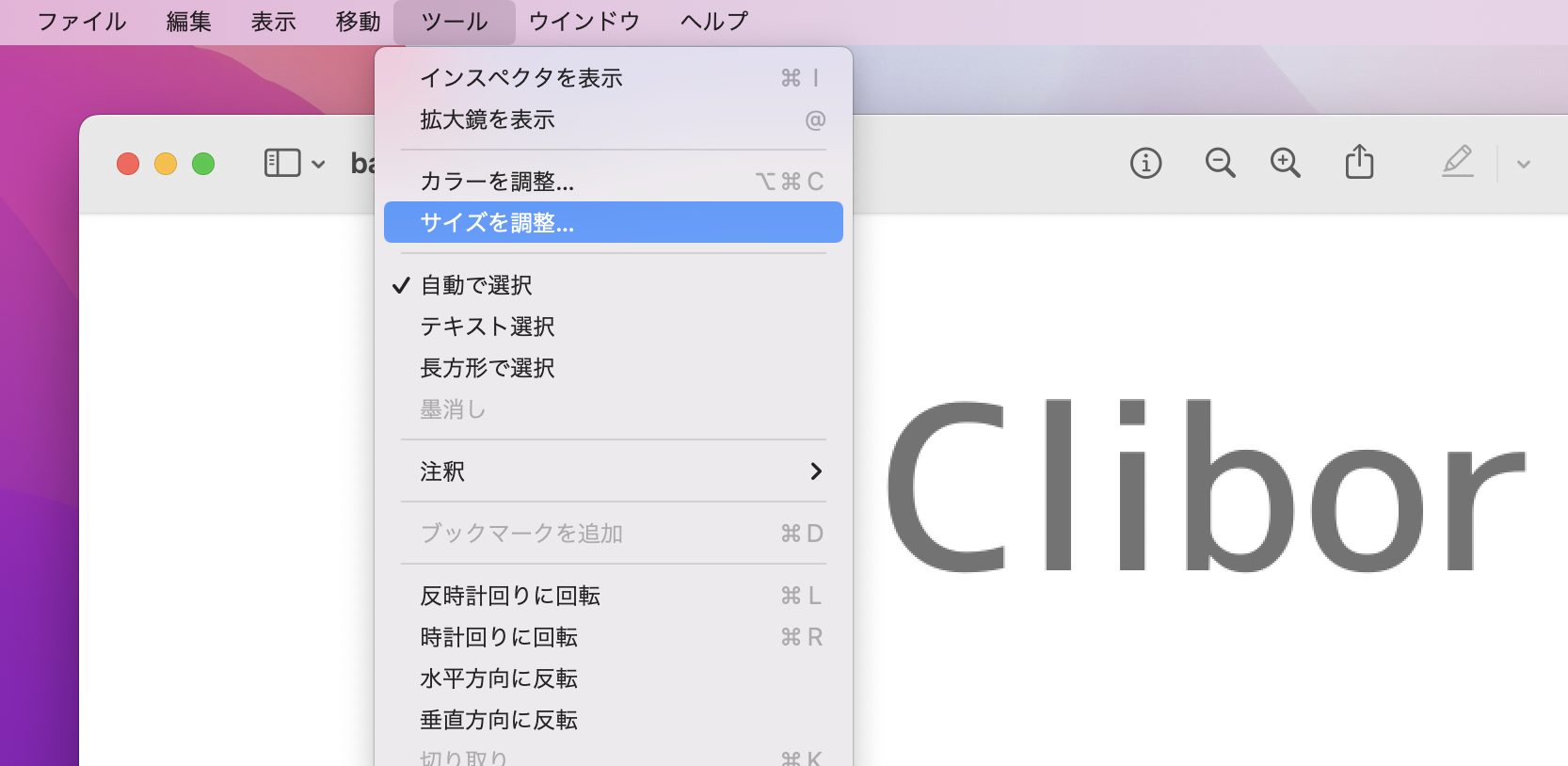Screen dimensions: 1568x766
Task: Expand the 注釈 submenu
Action: (x=614, y=471)
